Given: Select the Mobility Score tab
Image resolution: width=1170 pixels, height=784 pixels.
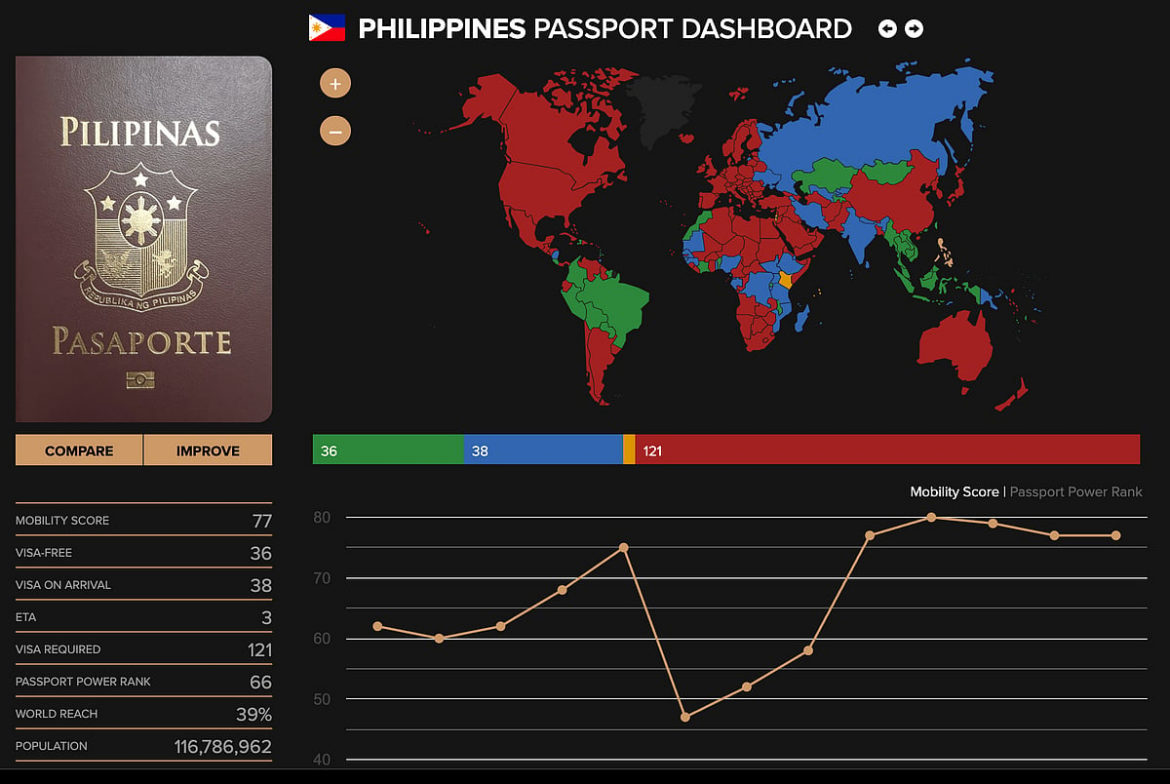Looking at the screenshot, I should tap(955, 492).
